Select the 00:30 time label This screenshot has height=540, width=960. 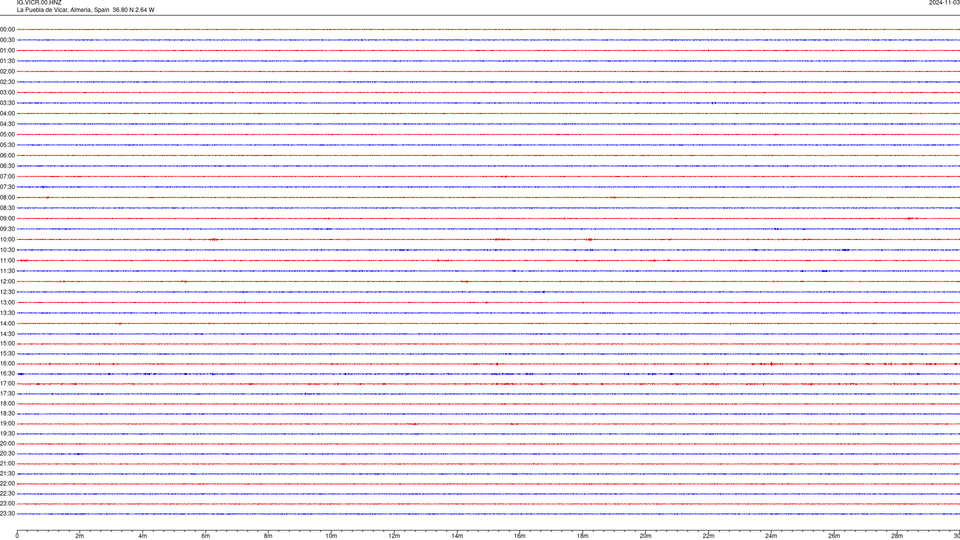tap(7, 40)
